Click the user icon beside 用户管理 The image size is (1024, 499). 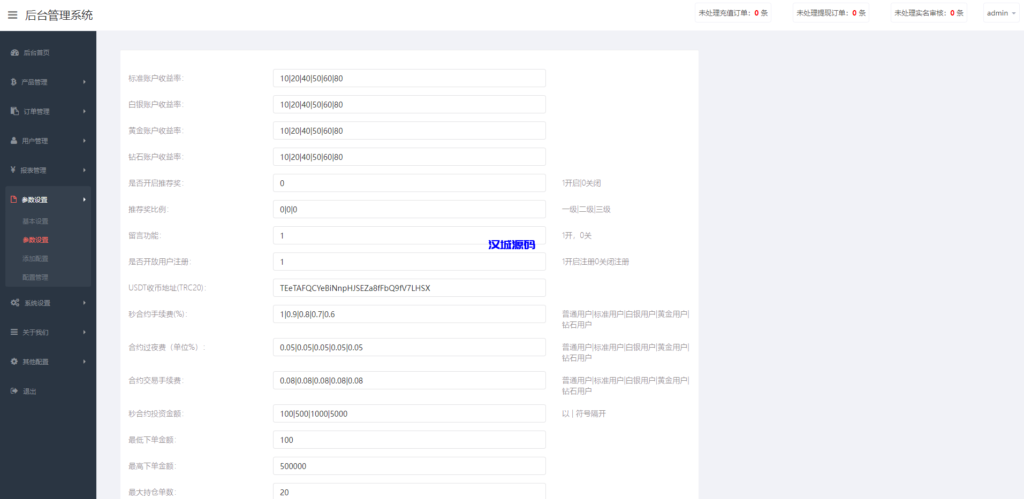tap(14, 140)
